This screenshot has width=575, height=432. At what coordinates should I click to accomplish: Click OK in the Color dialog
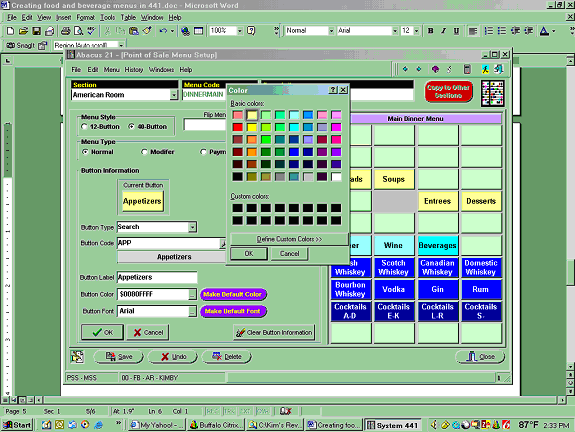pos(249,253)
